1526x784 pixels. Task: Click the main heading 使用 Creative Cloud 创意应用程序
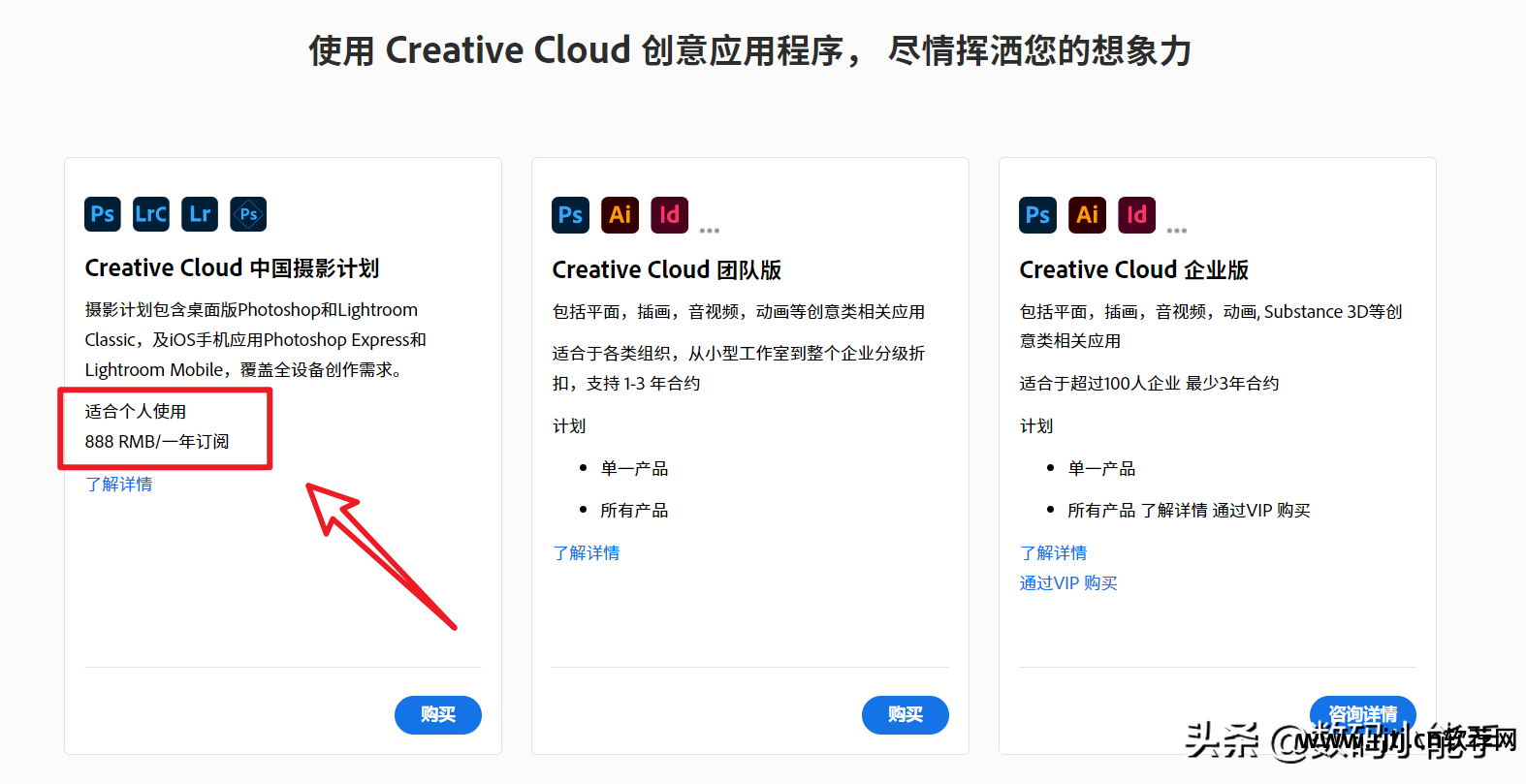750,50
